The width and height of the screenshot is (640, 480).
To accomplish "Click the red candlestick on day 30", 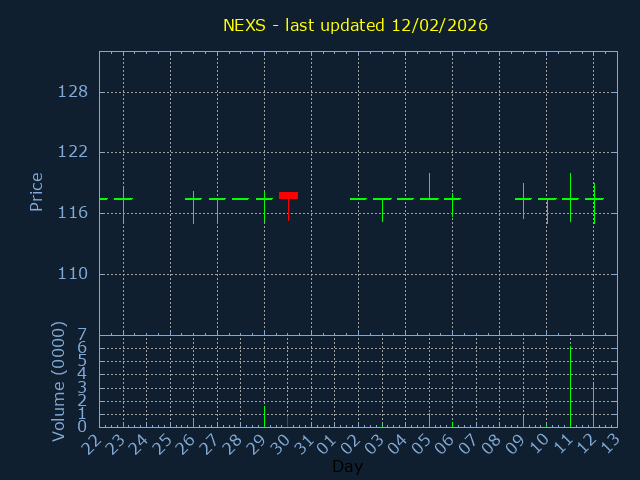I will point(288,196).
